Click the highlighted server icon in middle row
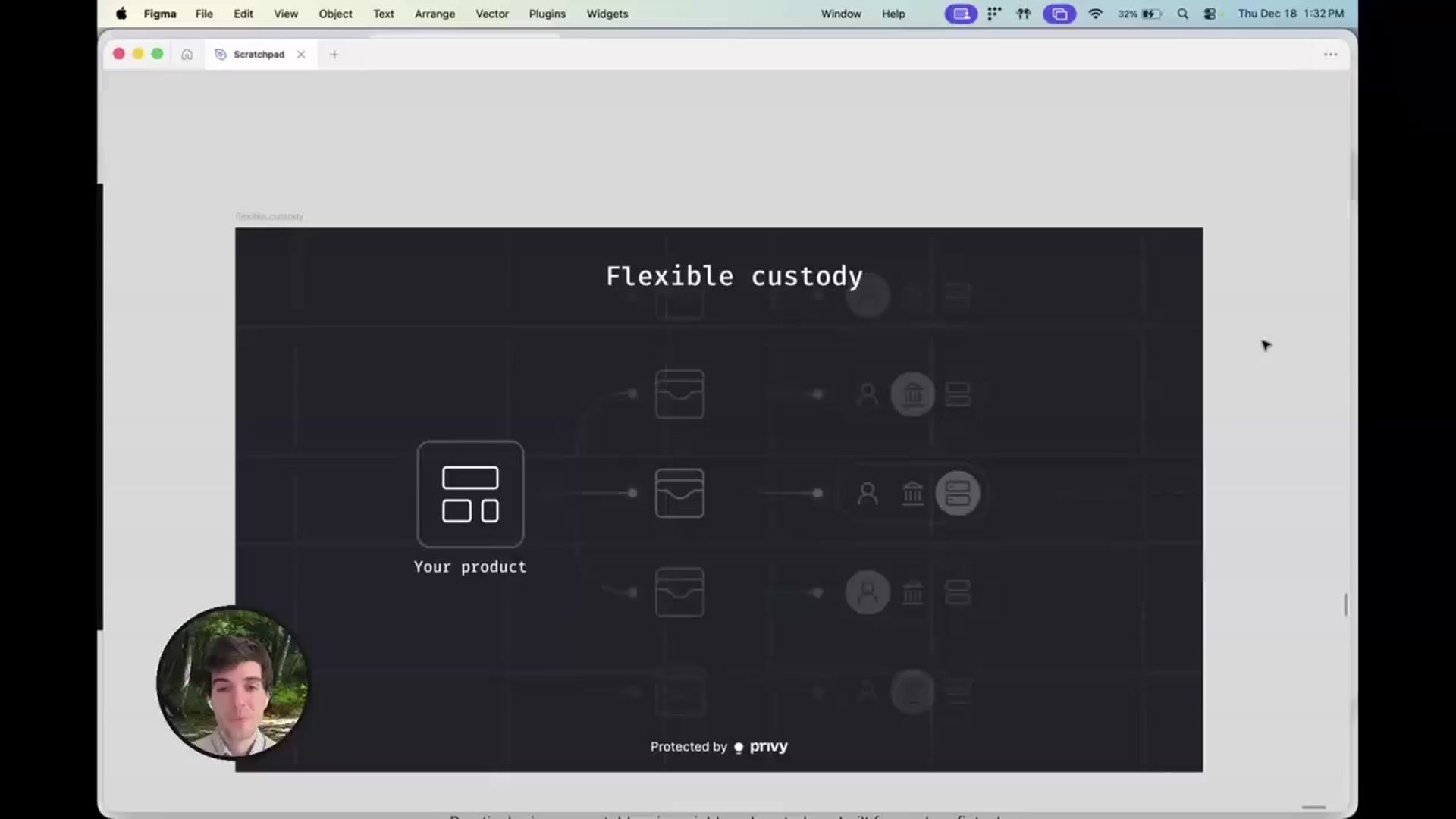This screenshot has height=819, width=1456. click(x=957, y=494)
